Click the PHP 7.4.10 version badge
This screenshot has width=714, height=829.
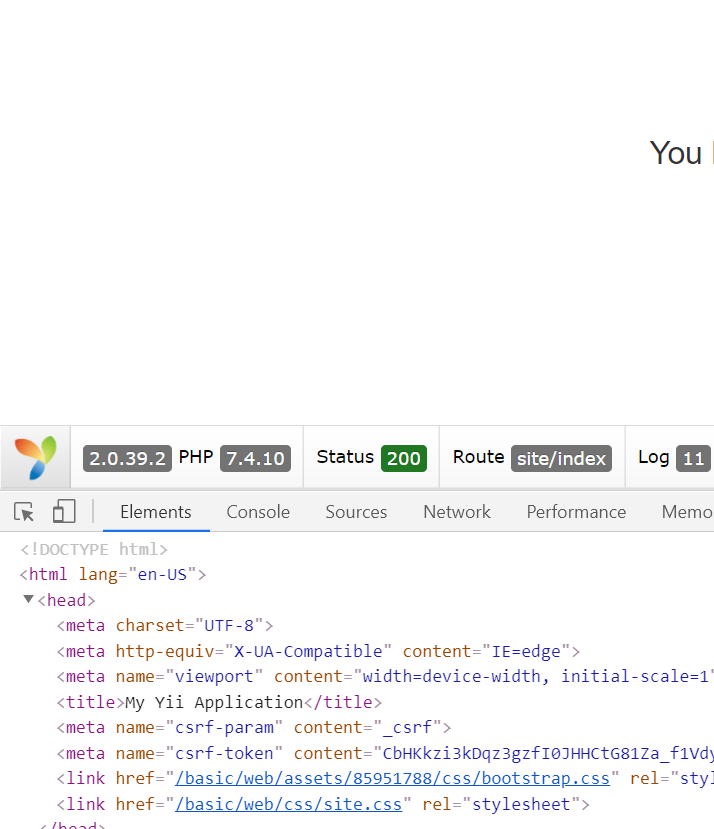pyautogui.click(x=255, y=458)
